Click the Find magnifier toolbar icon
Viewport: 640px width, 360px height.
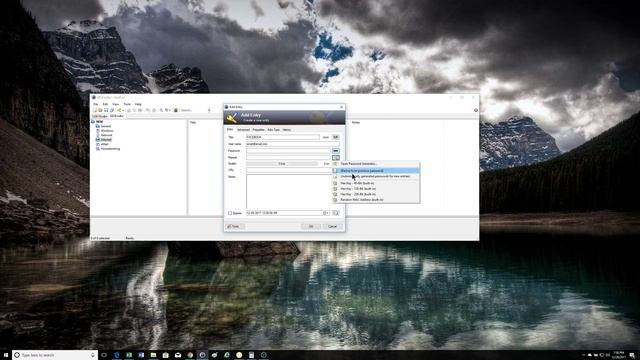point(161,110)
